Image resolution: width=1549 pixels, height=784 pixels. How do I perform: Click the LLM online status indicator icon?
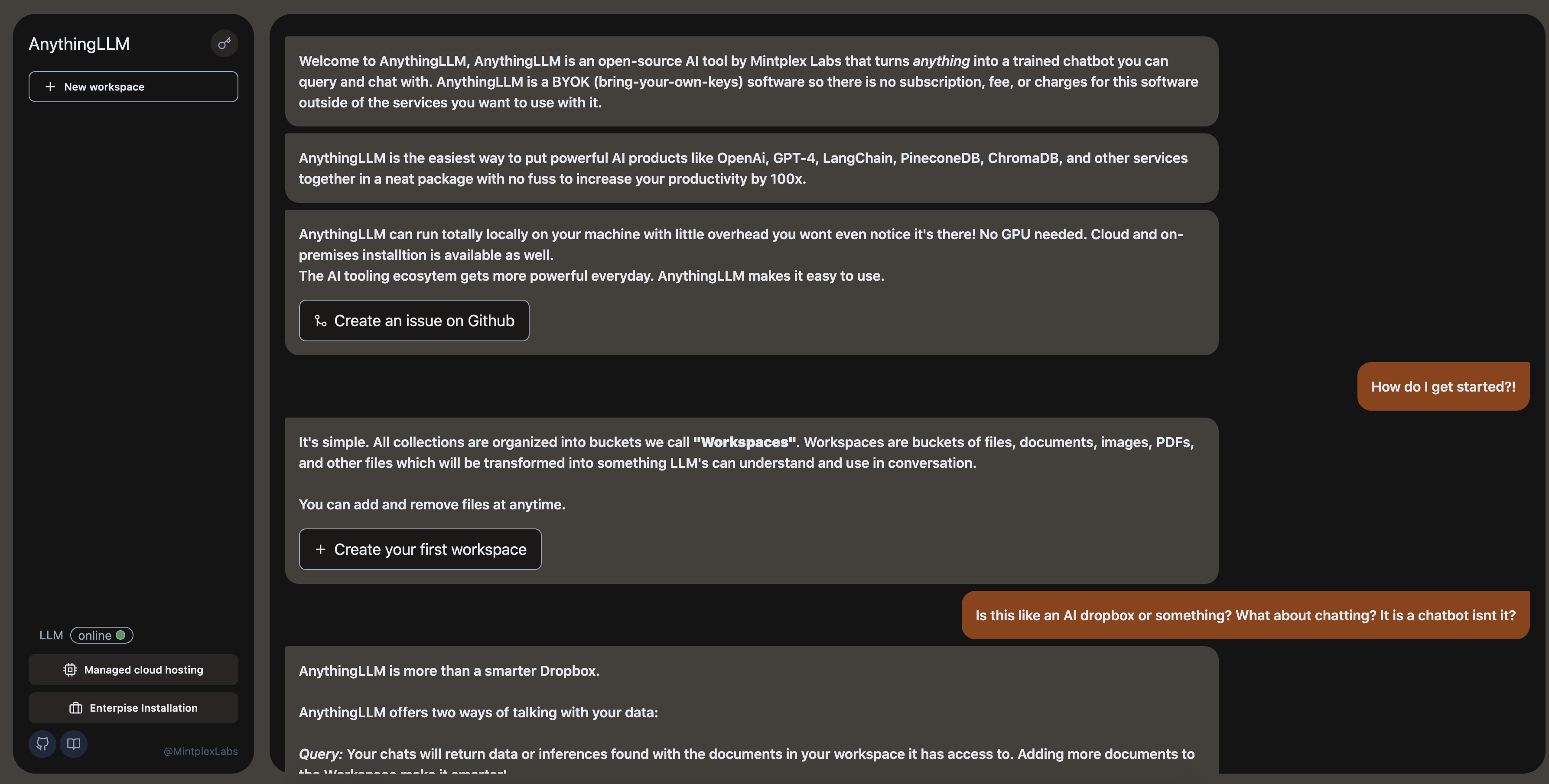pyautogui.click(x=120, y=634)
